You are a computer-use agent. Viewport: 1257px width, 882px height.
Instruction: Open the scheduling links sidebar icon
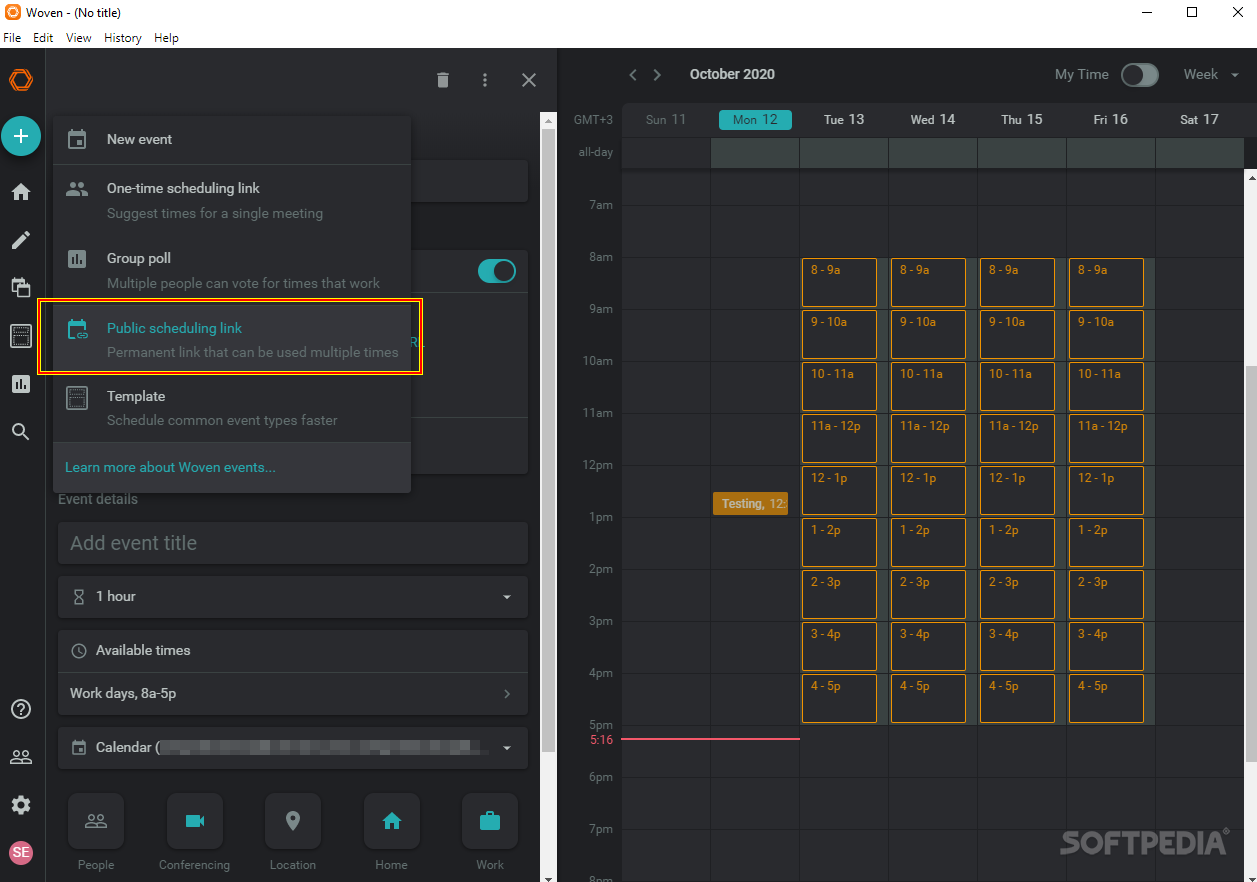21,288
